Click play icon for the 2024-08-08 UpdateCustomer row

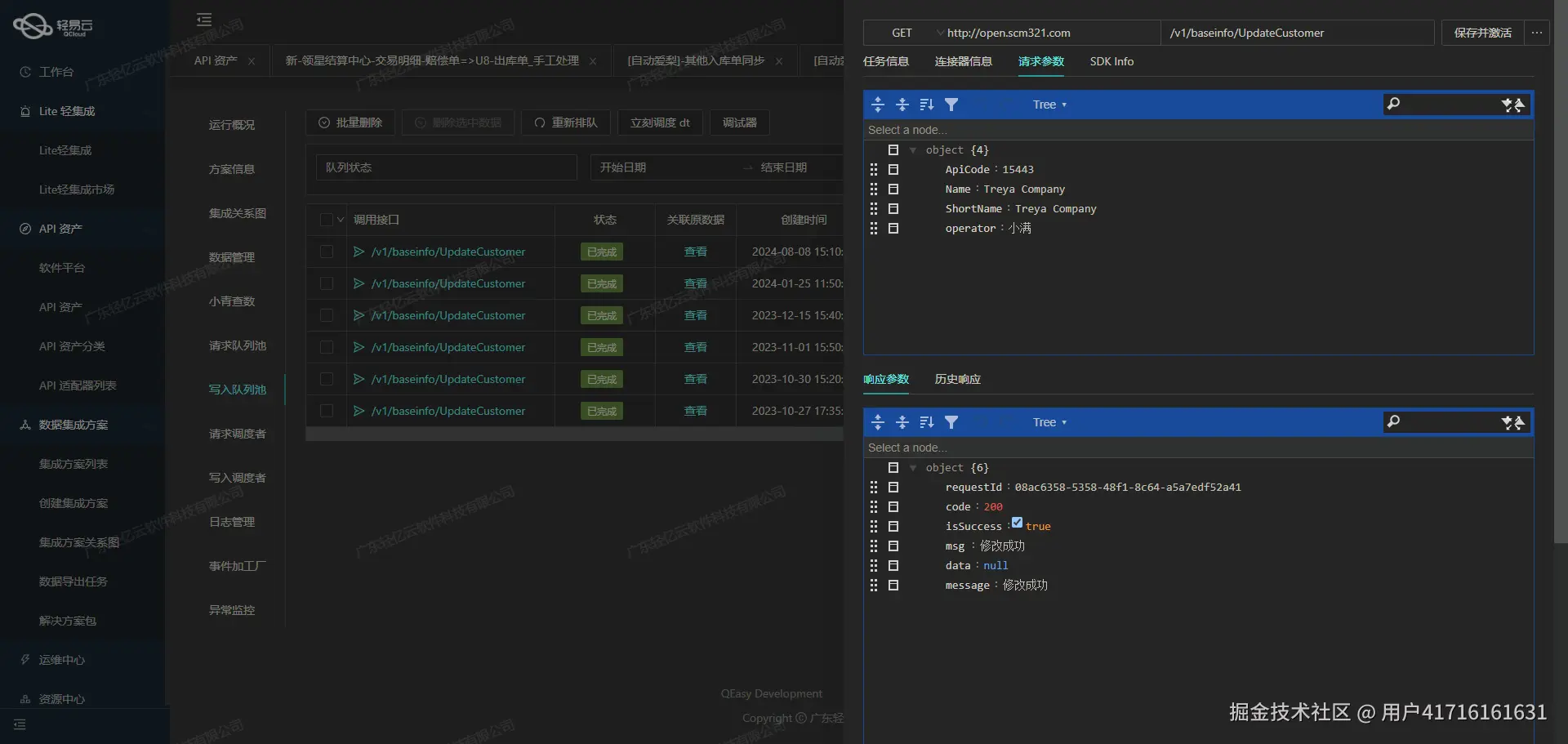tap(359, 252)
